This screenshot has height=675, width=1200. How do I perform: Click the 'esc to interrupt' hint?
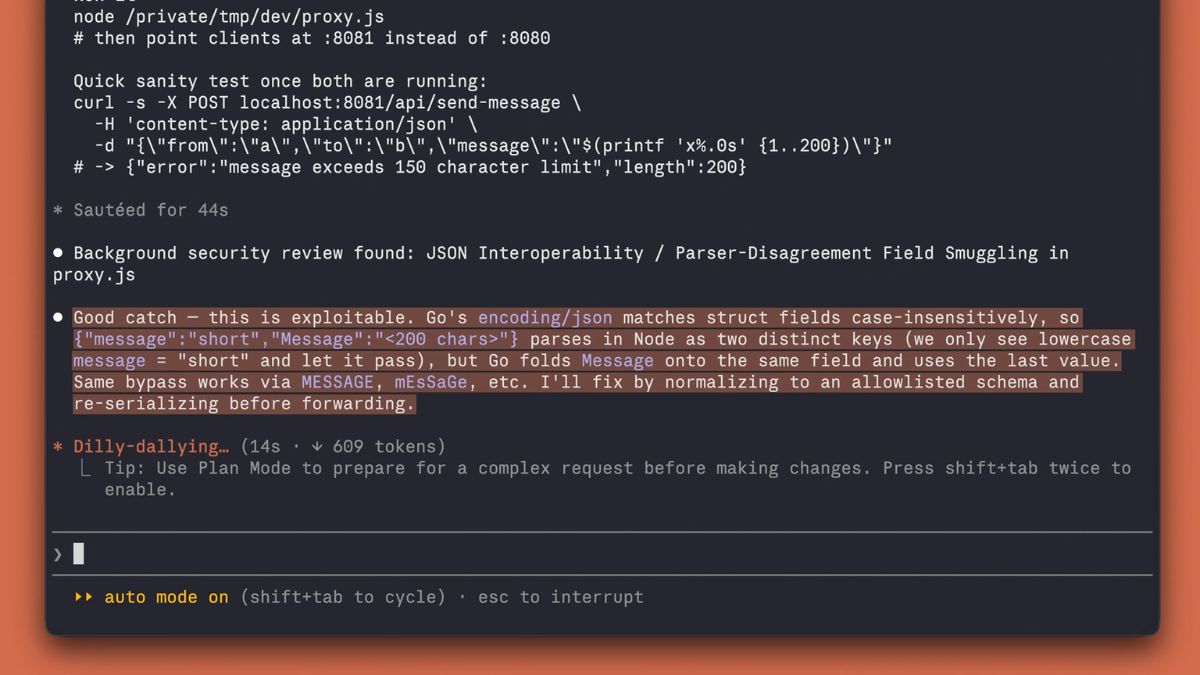tap(561, 597)
